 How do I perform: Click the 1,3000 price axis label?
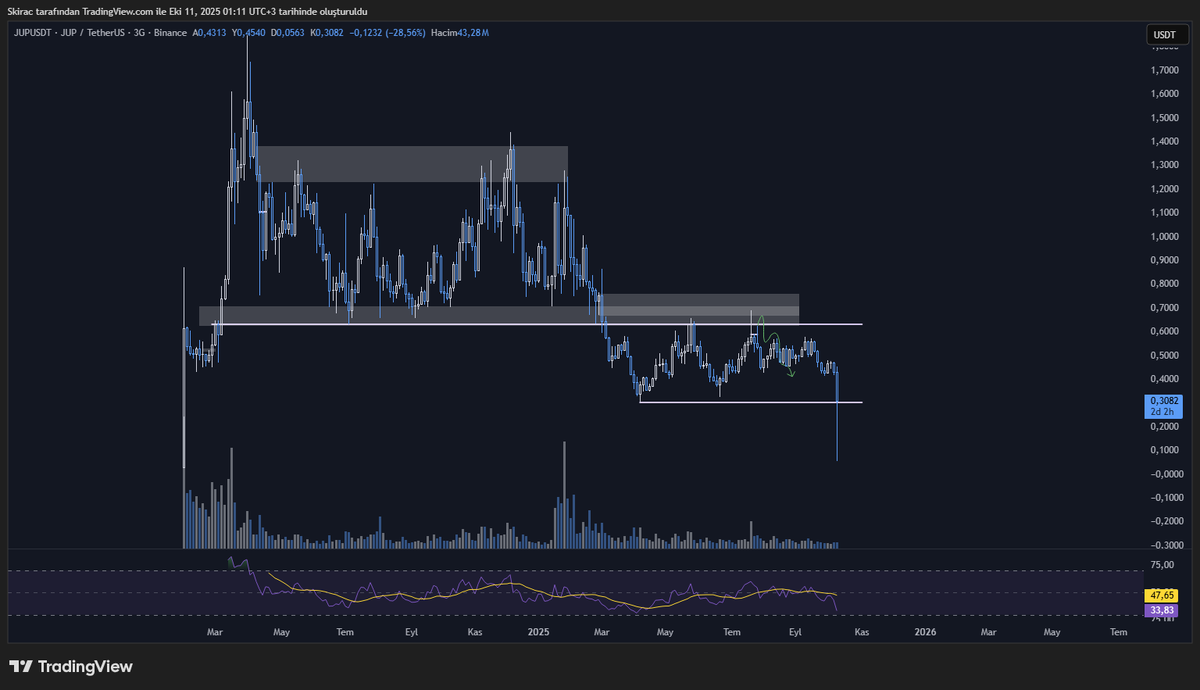coord(1163,165)
